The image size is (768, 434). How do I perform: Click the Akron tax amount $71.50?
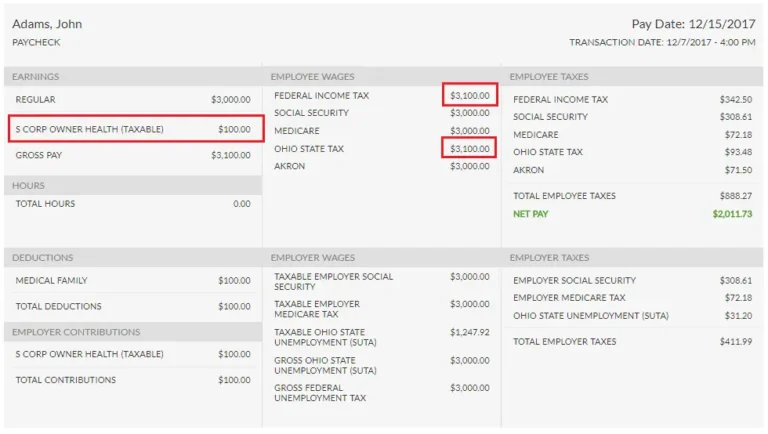pos(738,170)
